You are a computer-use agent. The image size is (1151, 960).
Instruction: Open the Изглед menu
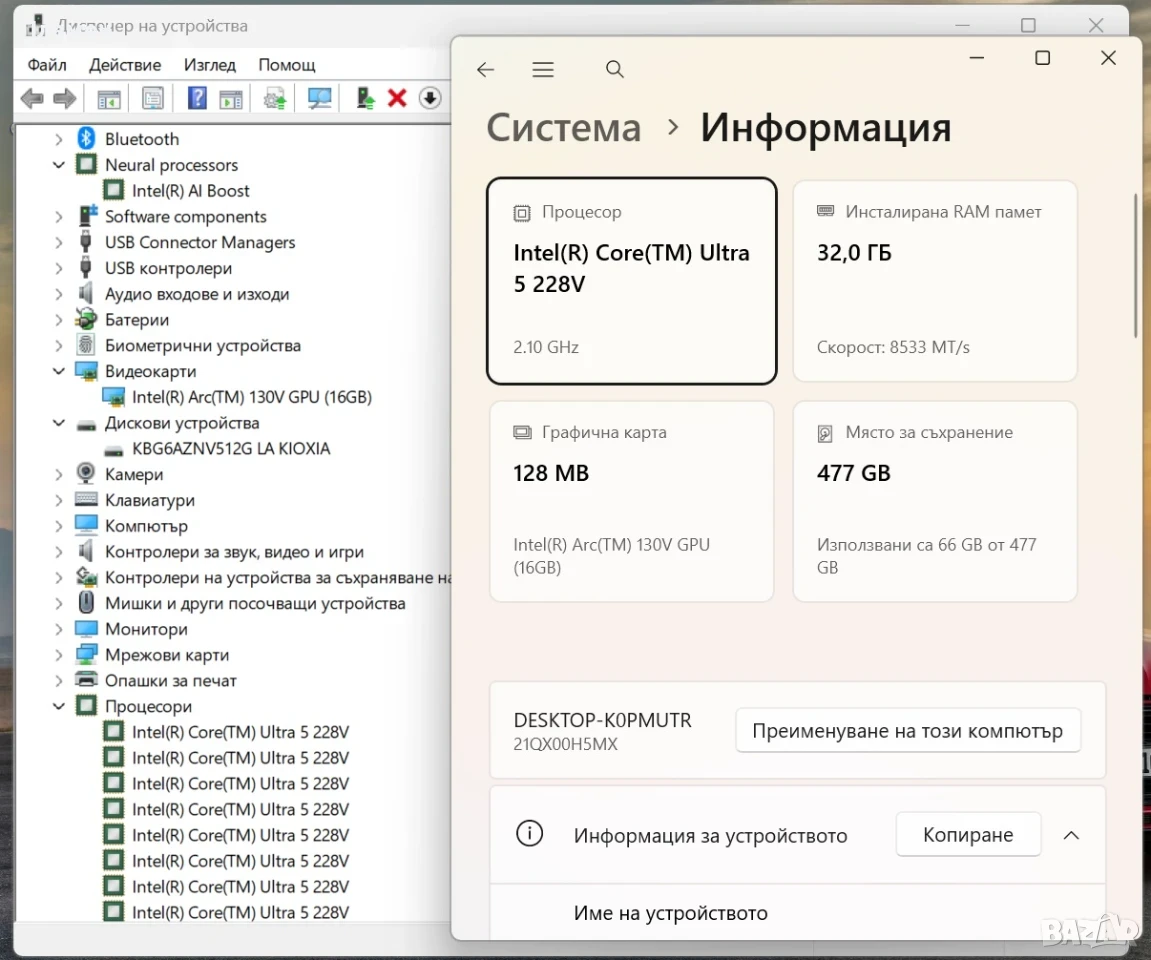[x=210, y=65]
